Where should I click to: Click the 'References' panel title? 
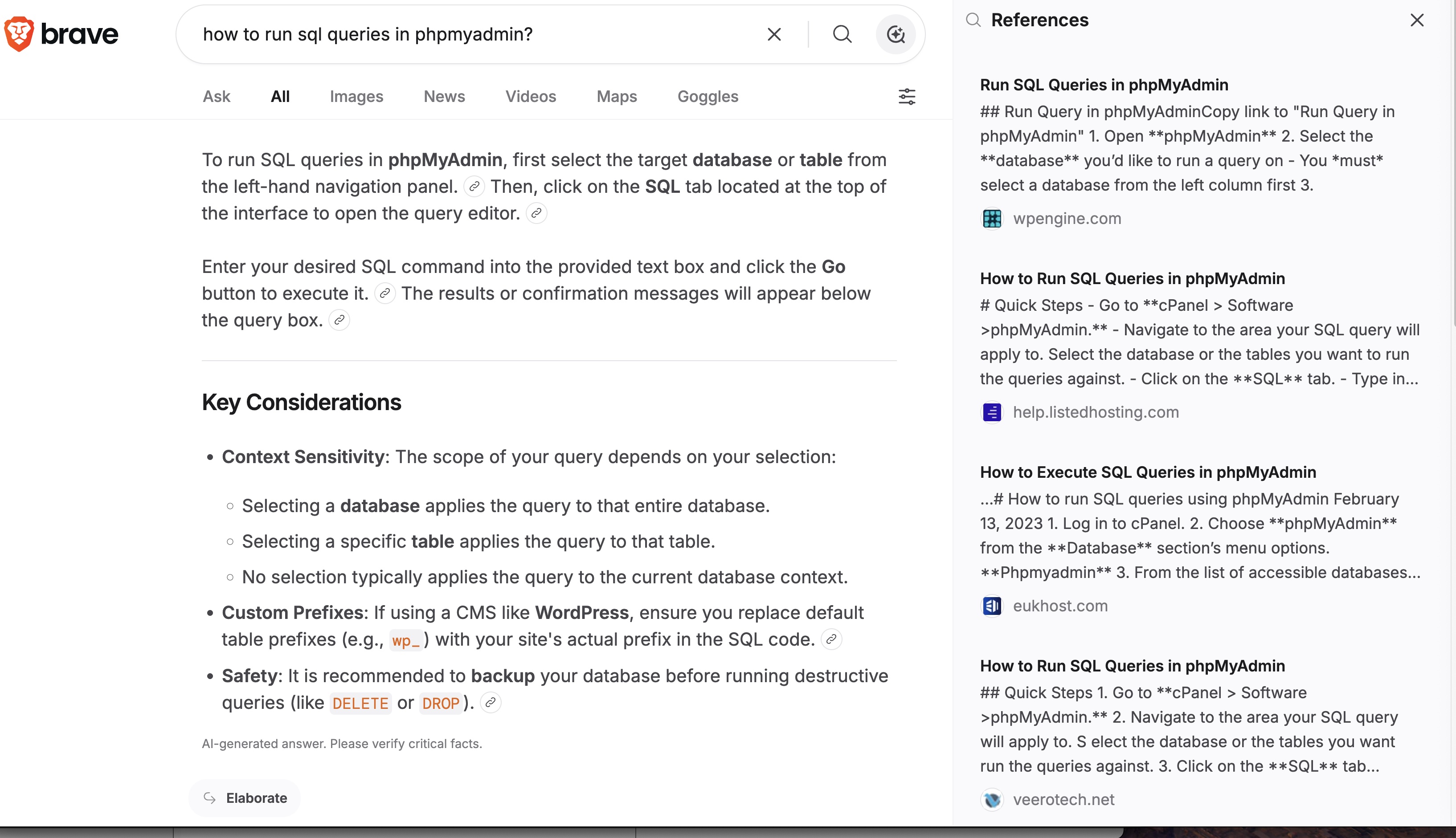(x=1040, y=20)
